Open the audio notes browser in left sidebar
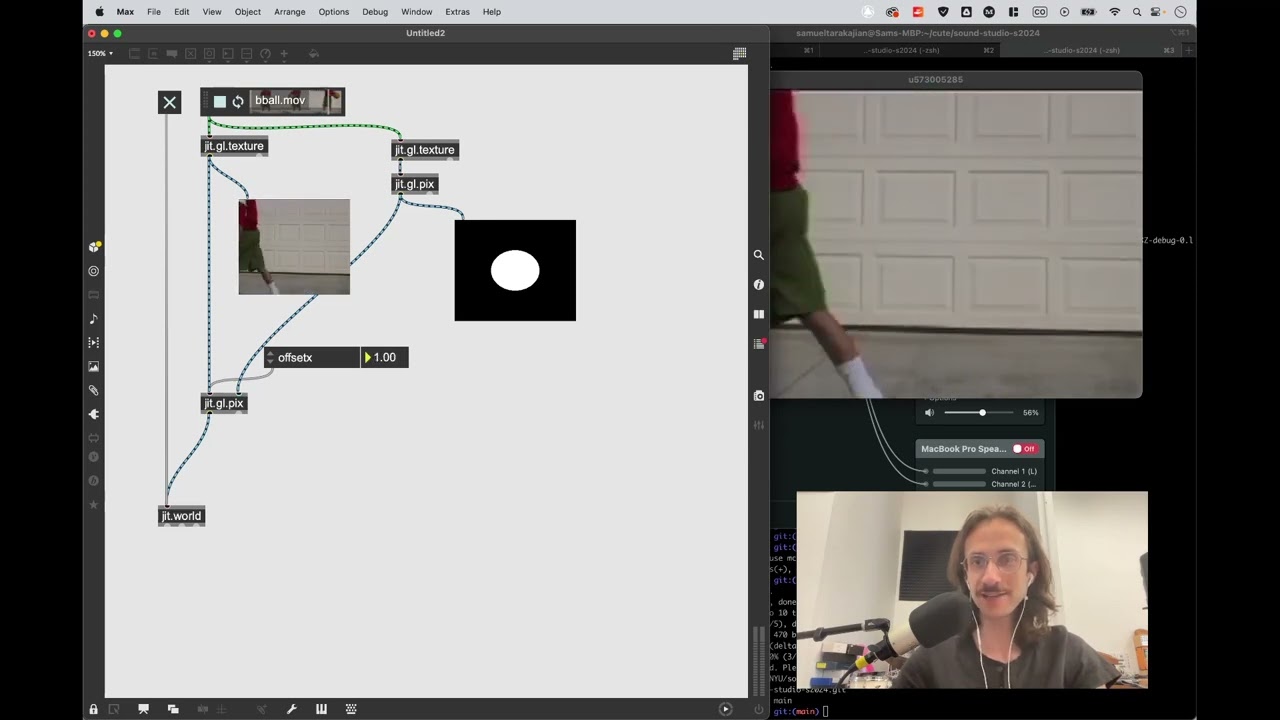 coord(94,319)
